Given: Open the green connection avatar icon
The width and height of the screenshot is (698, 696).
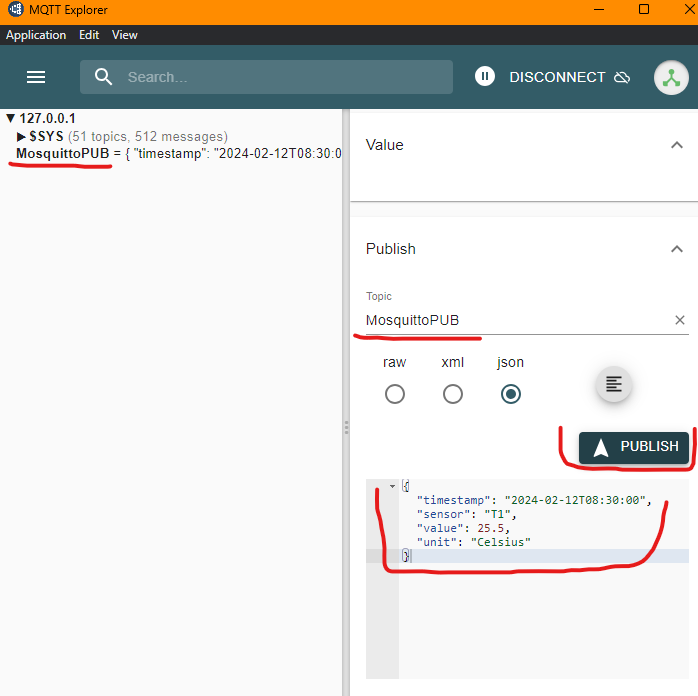Looking at the screenshot, I should 671,77.
